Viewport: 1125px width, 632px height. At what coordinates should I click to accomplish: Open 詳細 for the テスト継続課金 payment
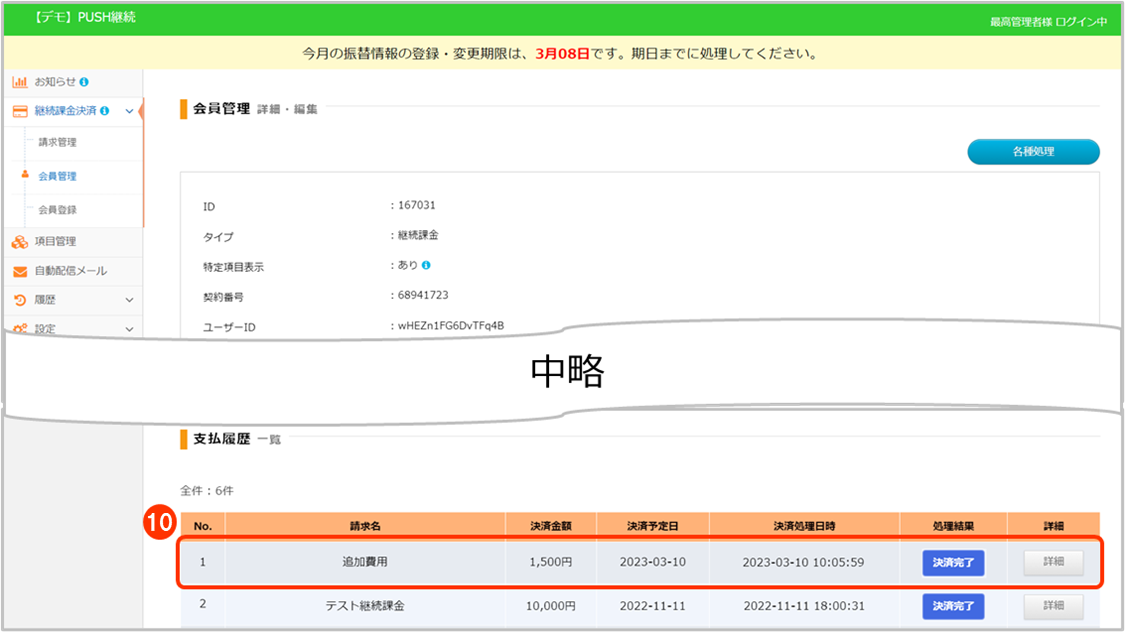tap(1053, 606)
